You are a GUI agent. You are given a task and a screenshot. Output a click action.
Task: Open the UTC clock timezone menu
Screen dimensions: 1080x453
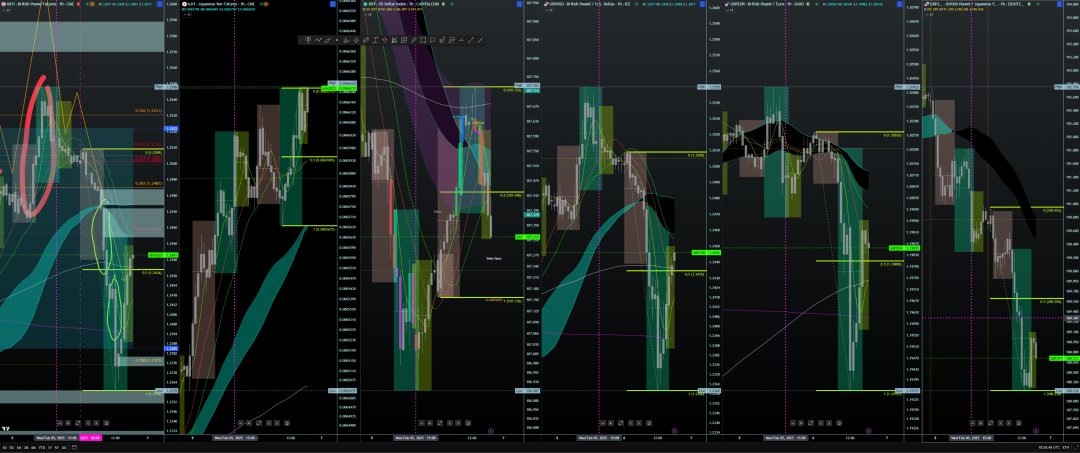[x=1049, y=447]
